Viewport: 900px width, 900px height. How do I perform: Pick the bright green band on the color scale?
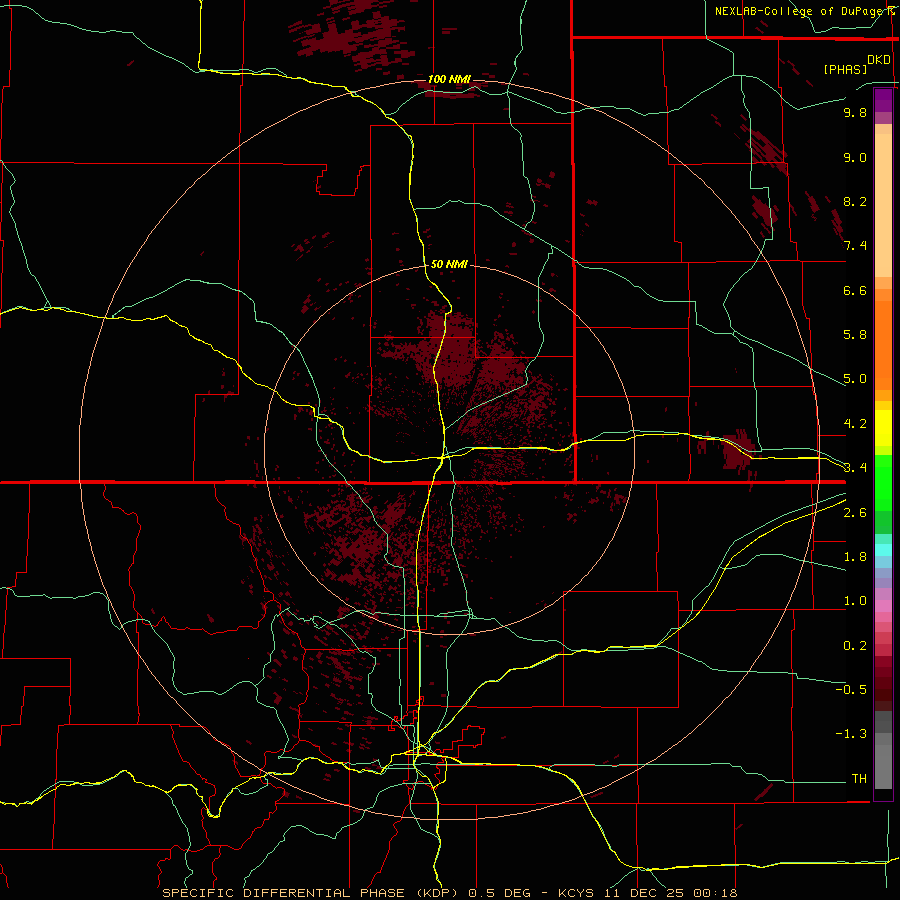[x=883, y=482]
